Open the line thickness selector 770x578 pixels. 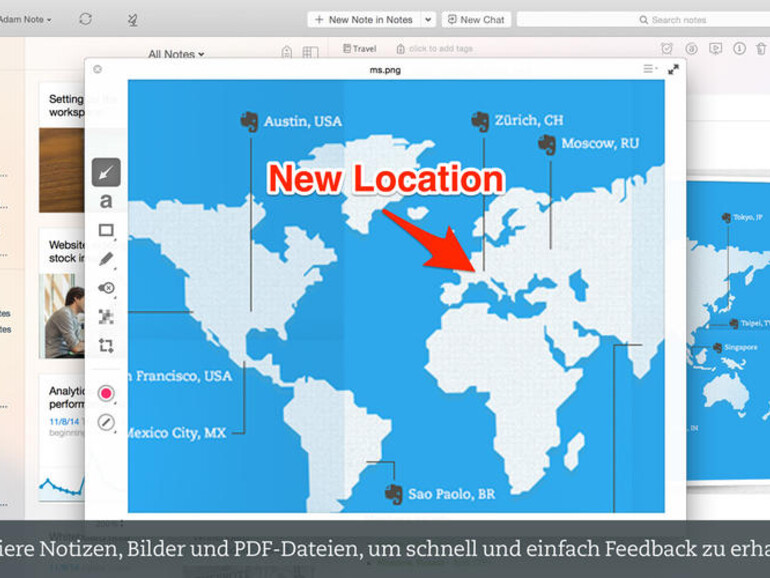tap(106, 422)
